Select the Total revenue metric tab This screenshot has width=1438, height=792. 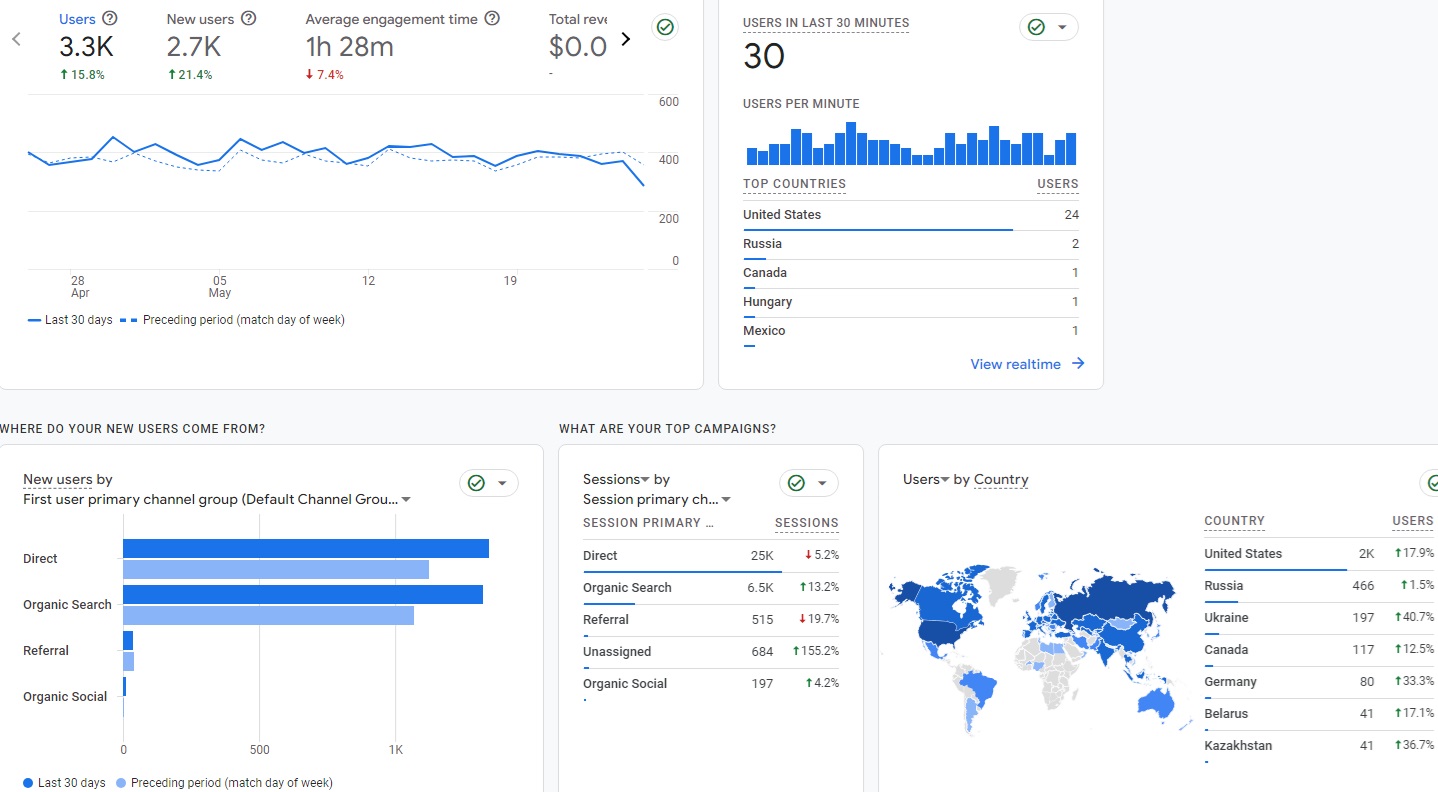pos(578,45)
